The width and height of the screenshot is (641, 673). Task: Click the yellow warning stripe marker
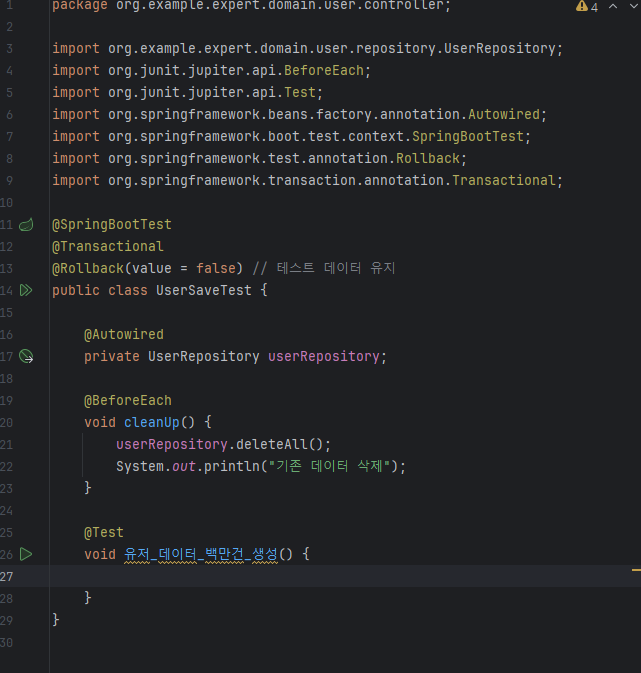click(x=636, y=570)
